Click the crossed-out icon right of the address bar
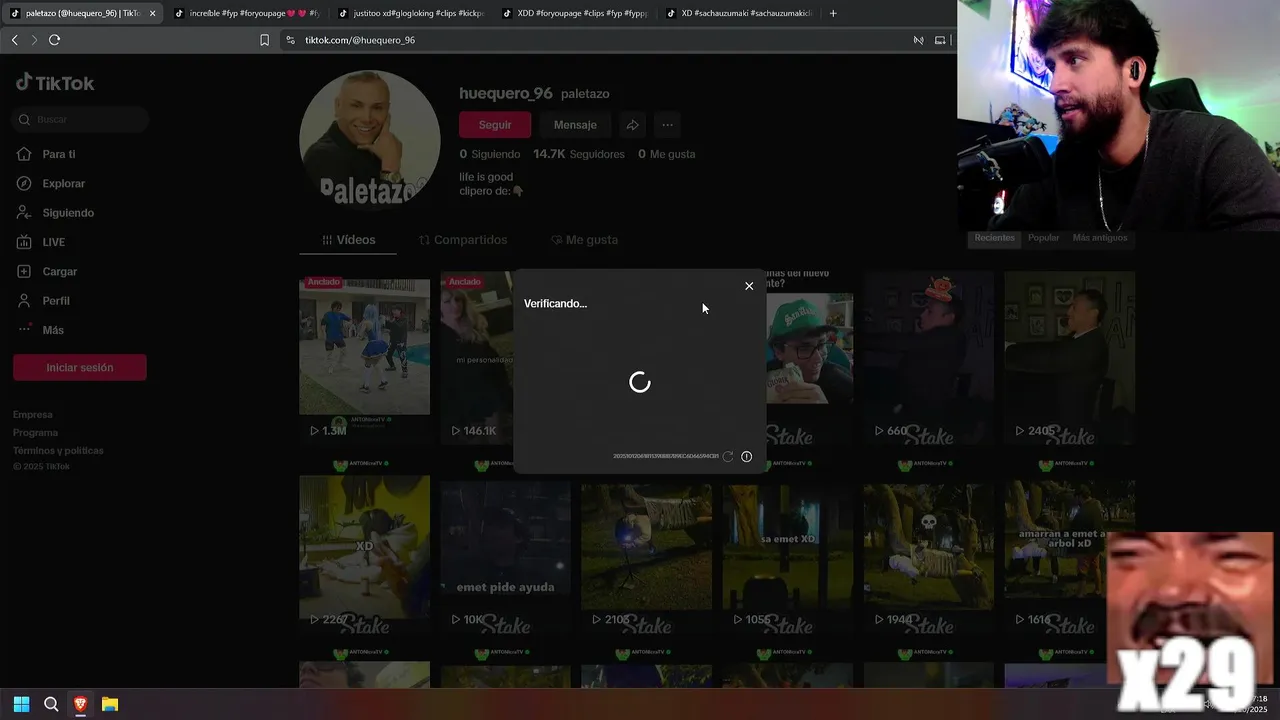This screenshot has width=1280, height=720. pos(918,40)
